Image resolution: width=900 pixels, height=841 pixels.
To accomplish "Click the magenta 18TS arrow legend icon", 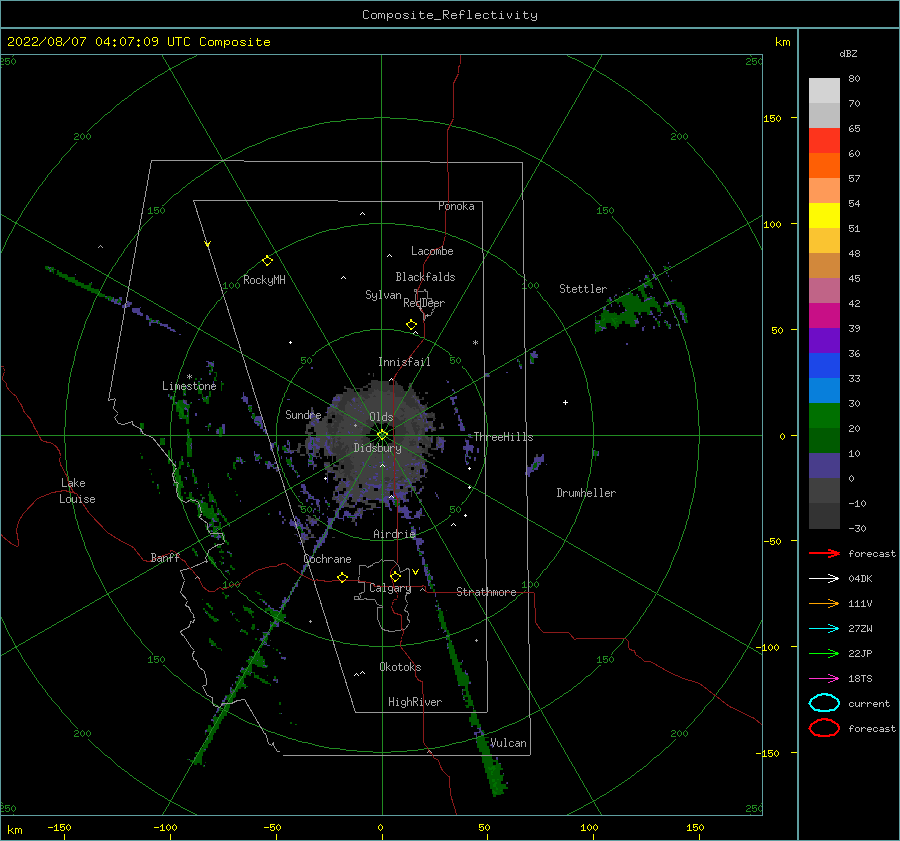I will [x=824, y=679].
